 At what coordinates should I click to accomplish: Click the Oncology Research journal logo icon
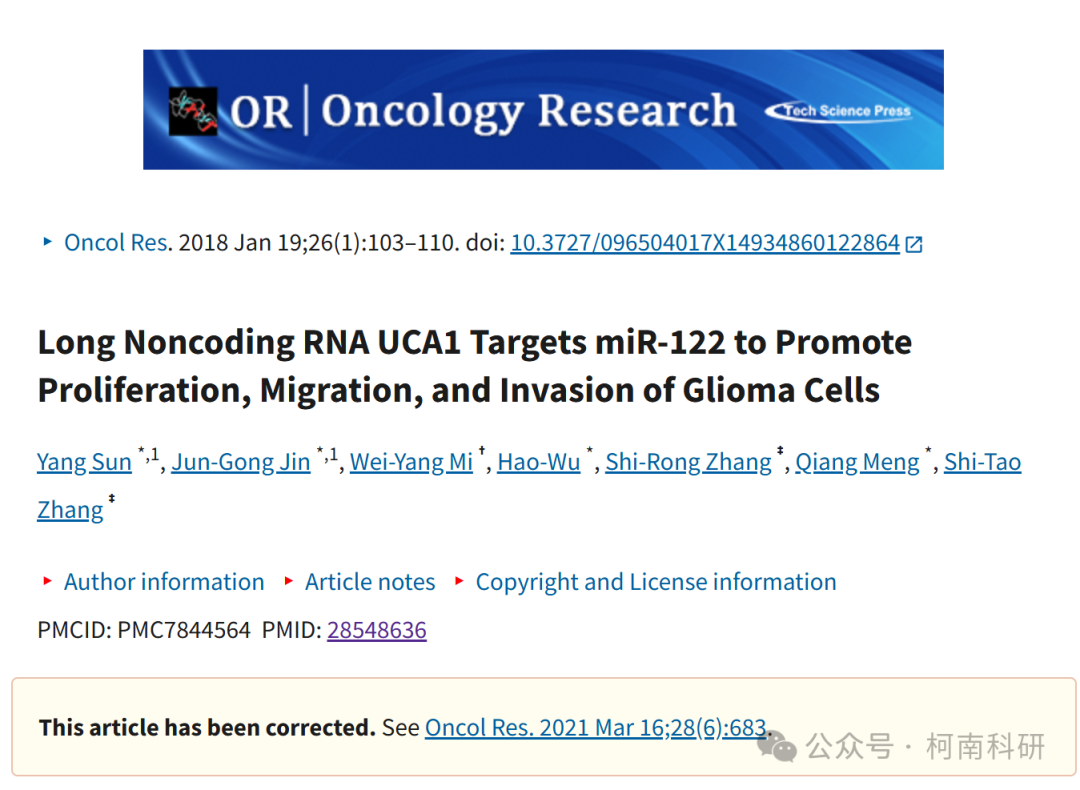click(x=194, y=111)
